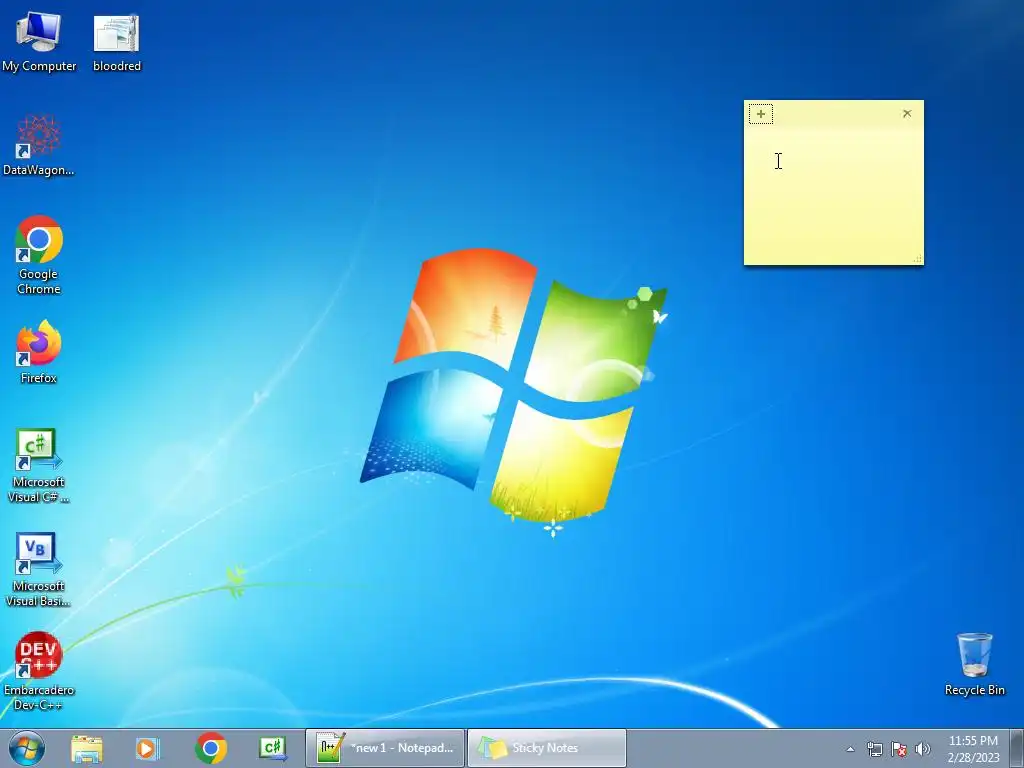Open the Windows Start menu

point(27,748)
